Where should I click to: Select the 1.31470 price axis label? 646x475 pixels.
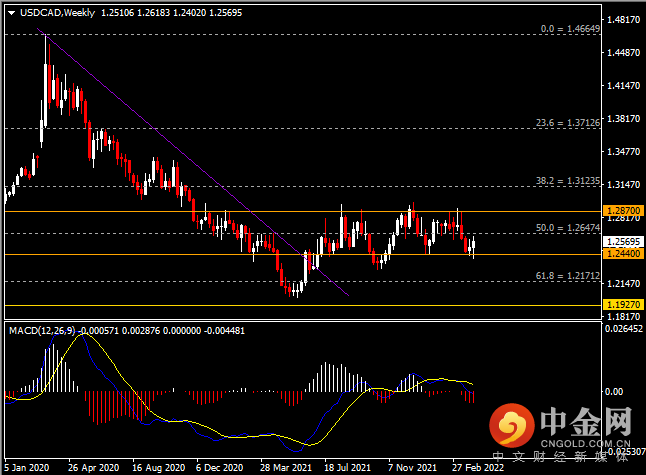point(624,185)
